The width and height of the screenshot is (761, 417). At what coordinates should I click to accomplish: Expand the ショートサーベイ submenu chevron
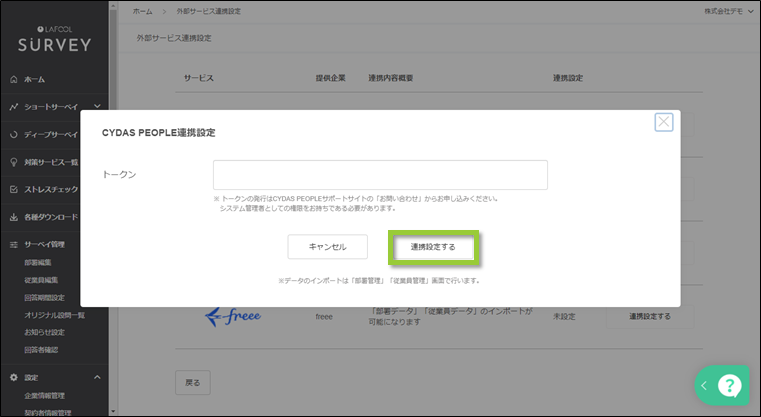[x=97, y=107]
